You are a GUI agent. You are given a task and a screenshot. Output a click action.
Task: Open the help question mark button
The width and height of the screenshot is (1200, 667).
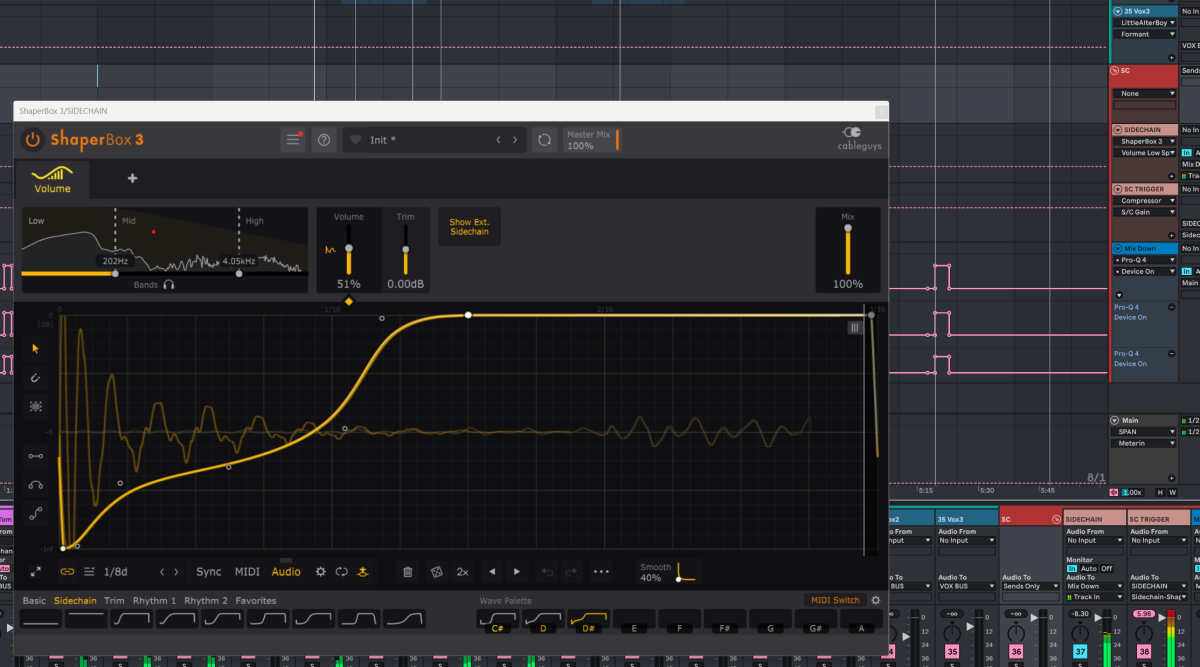324,140
